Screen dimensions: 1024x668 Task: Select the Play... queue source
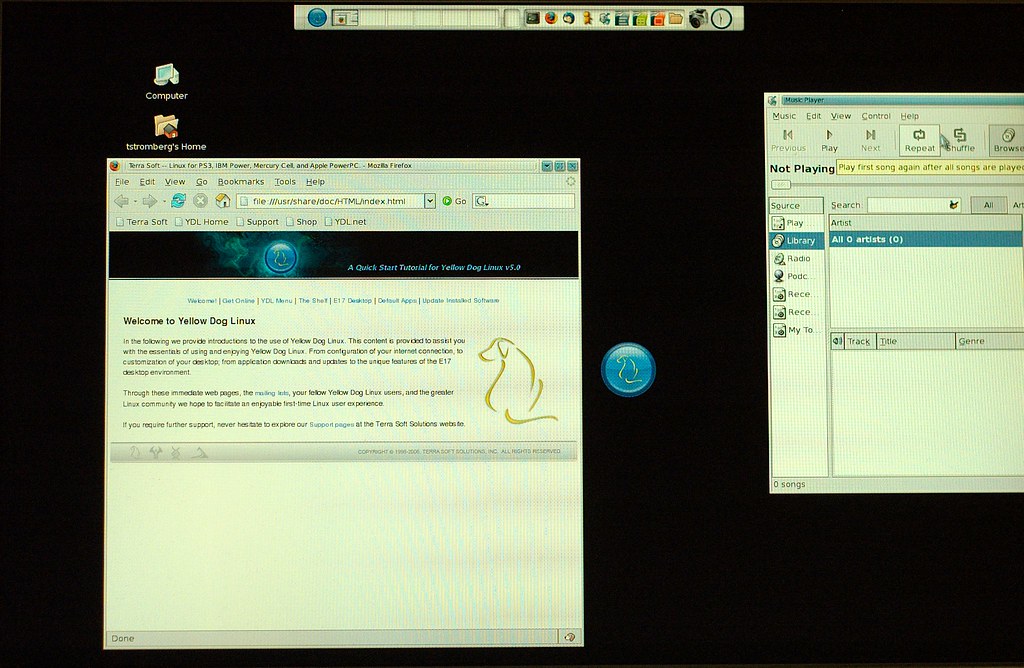click(x=797, y=223)
